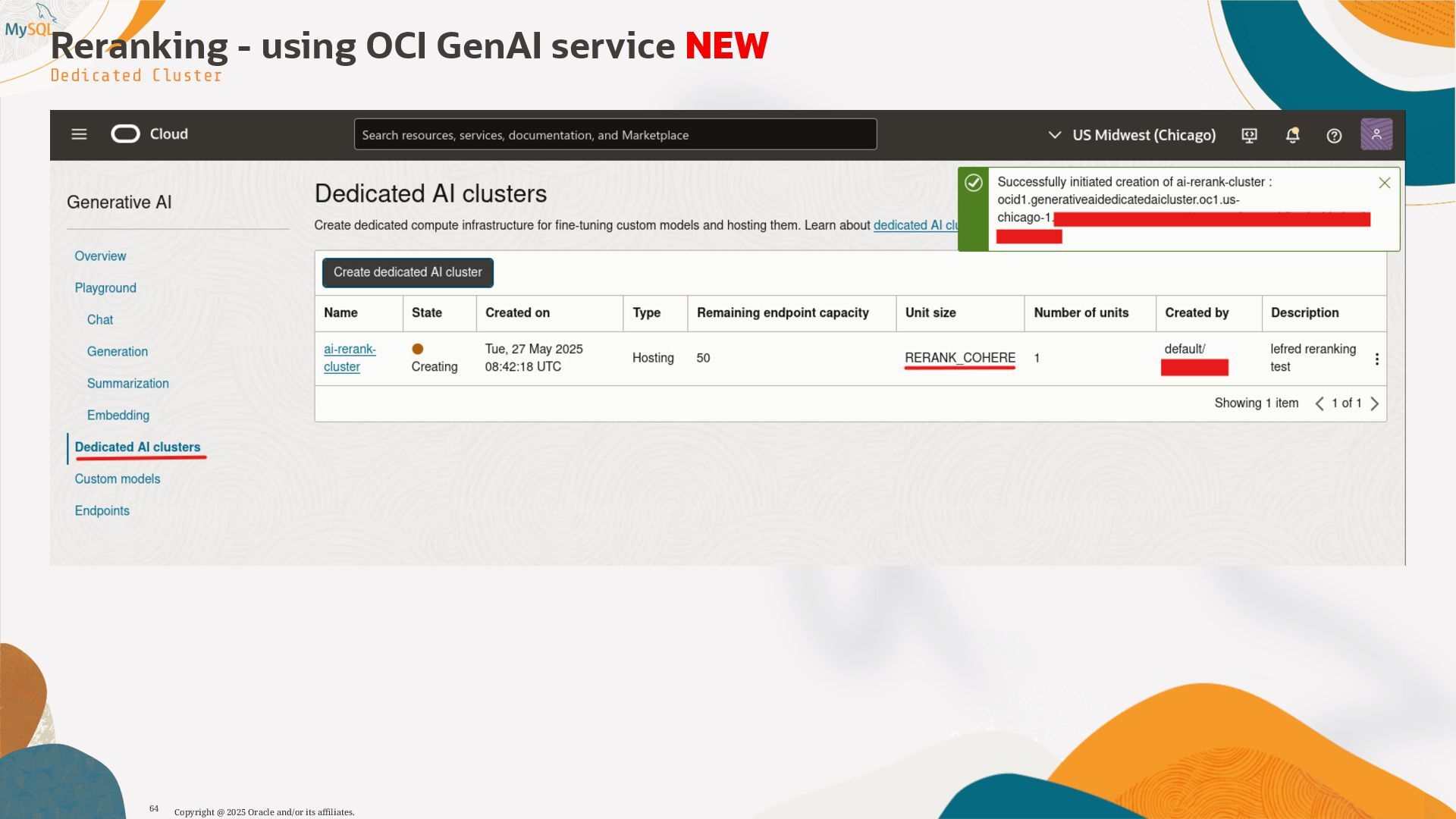The image size is (1456, 819).
Task: Select Overview in Generative AI sidebar
Action: click(x=100, y=256)
